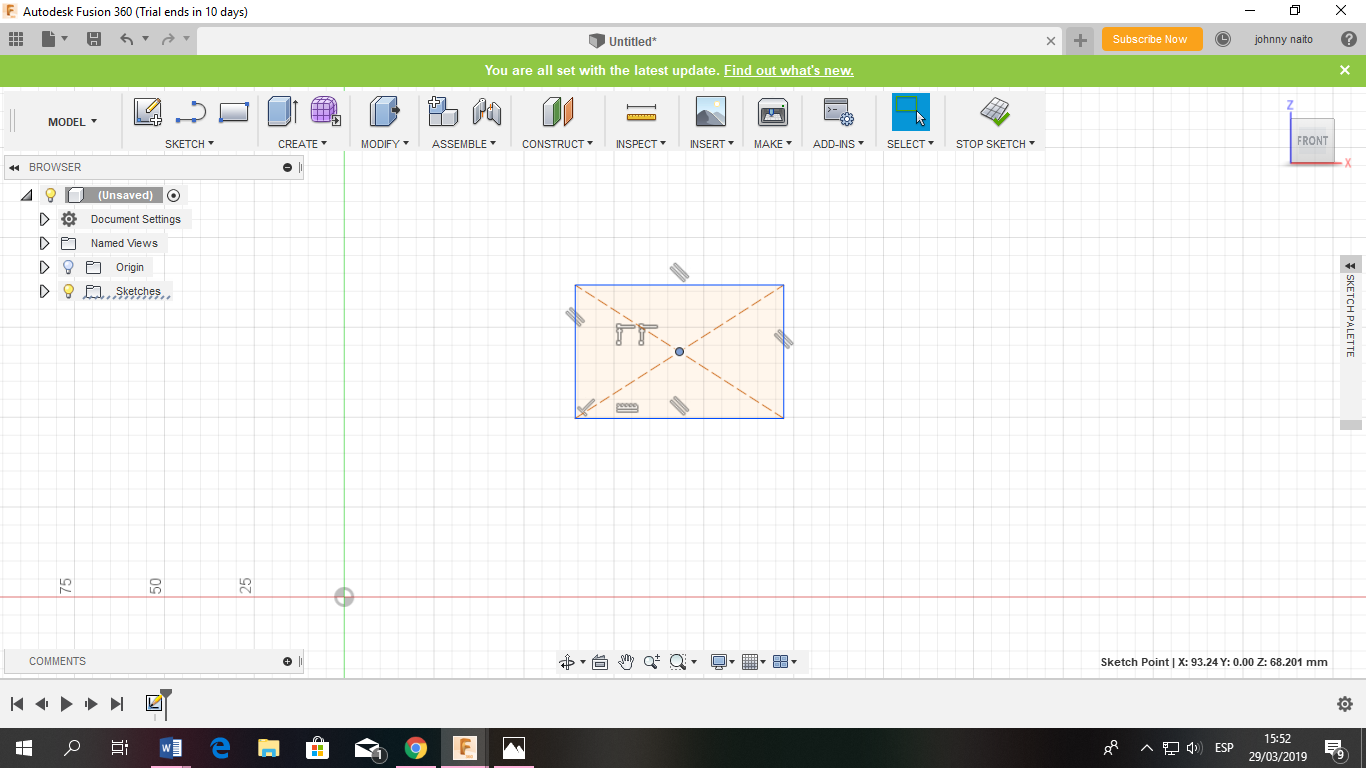This screenshot has height=768, width=1366.
Task: Click the Make 3D Print icon
Action: (x=772, y=111)
